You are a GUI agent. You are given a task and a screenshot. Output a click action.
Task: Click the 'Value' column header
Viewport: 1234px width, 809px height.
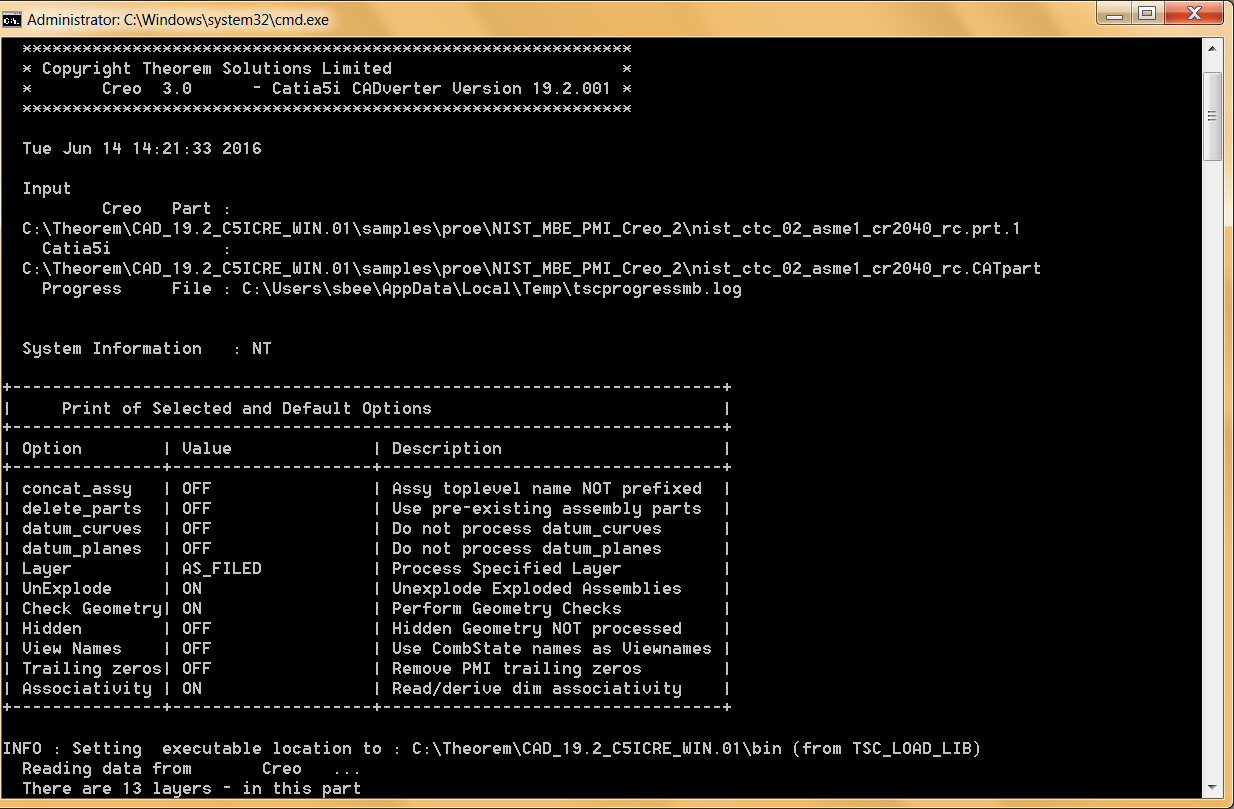[x=207, y=448]
